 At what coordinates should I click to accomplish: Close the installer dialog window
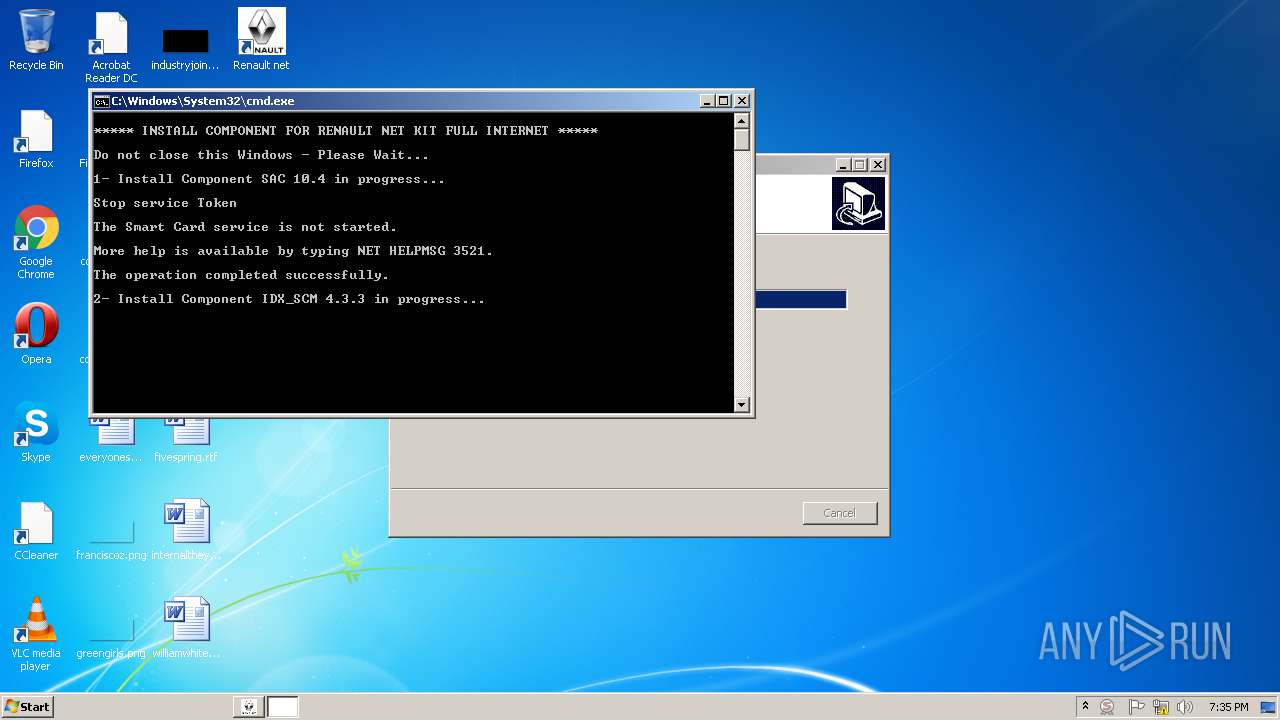click(878, 165)
